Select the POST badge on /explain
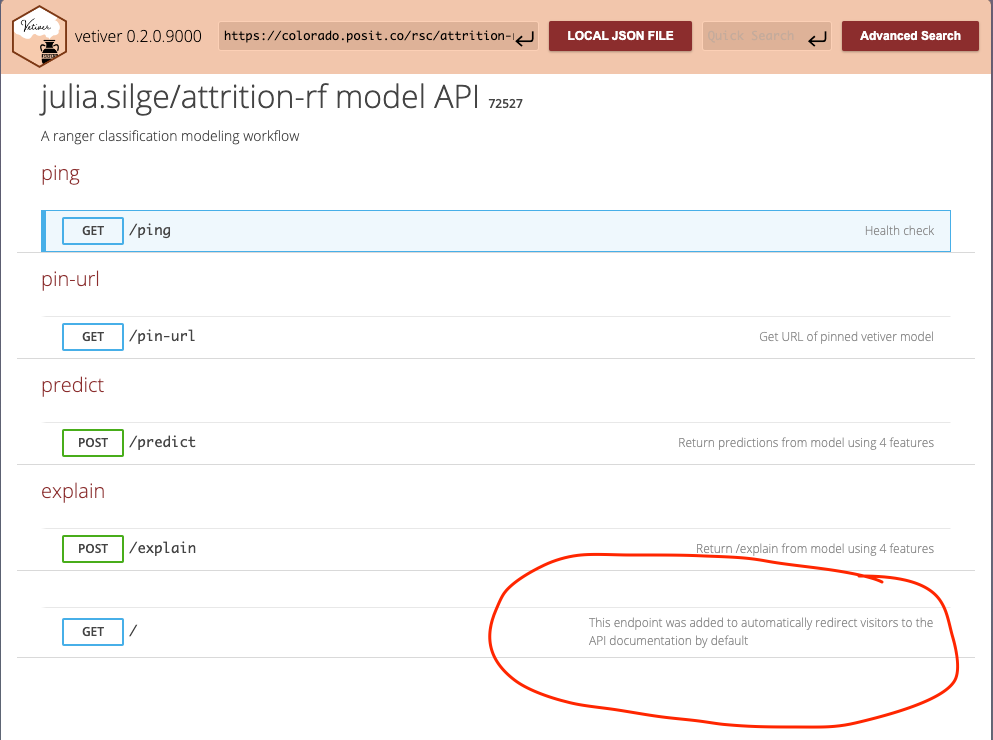The width and height of the screenshot is (993, 740). point(92,548)
